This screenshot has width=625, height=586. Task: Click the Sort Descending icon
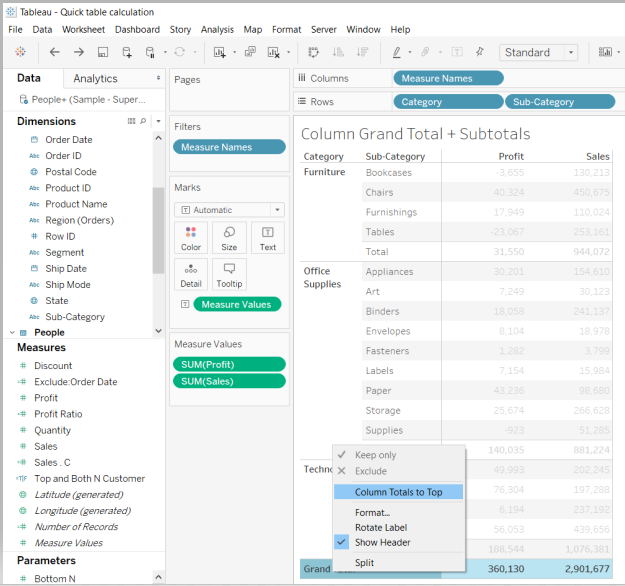[362, 52]
